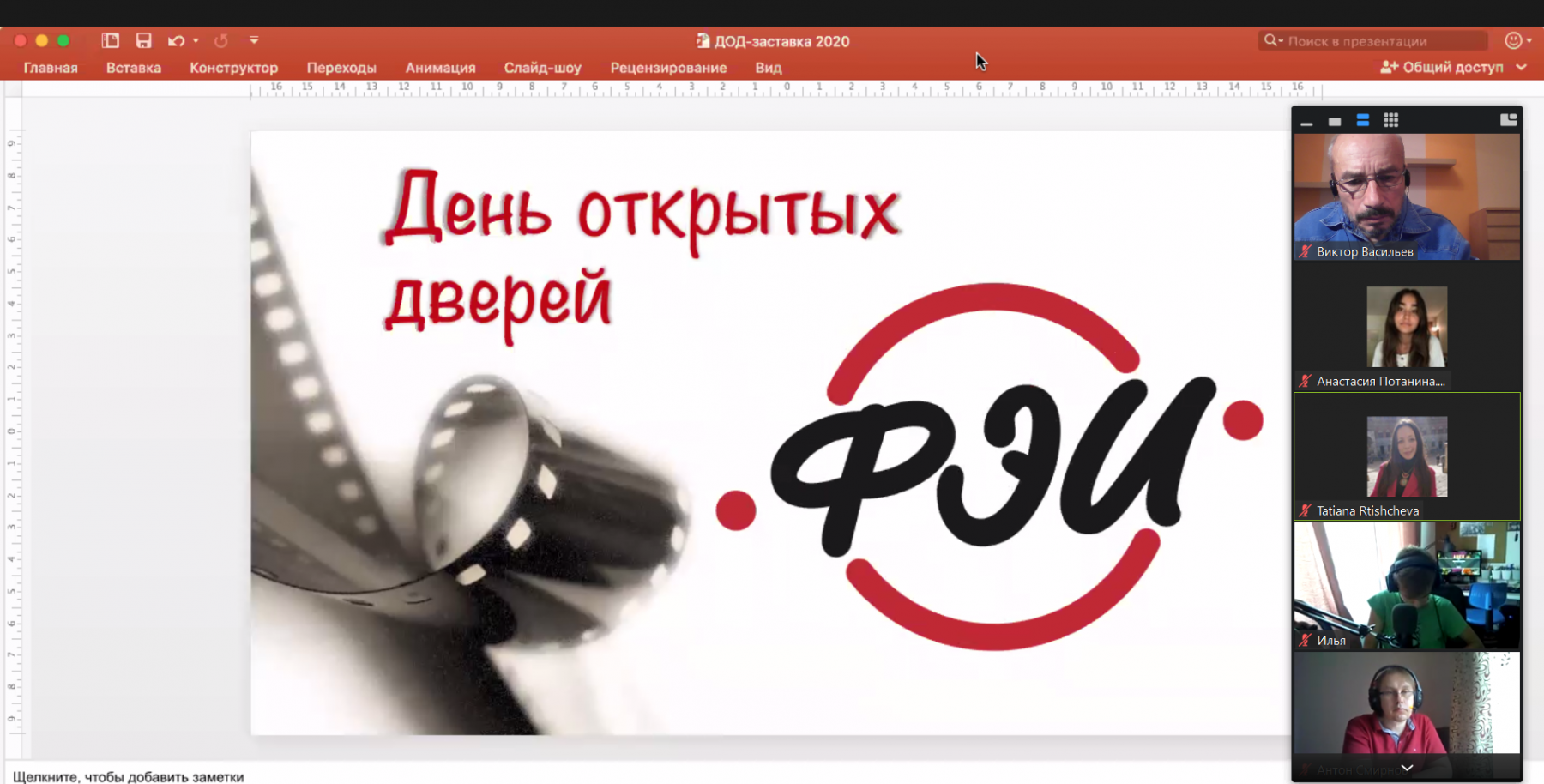Select Илья video thumbnail
The image size is (1544, 784).
(x=1407, y=586)
